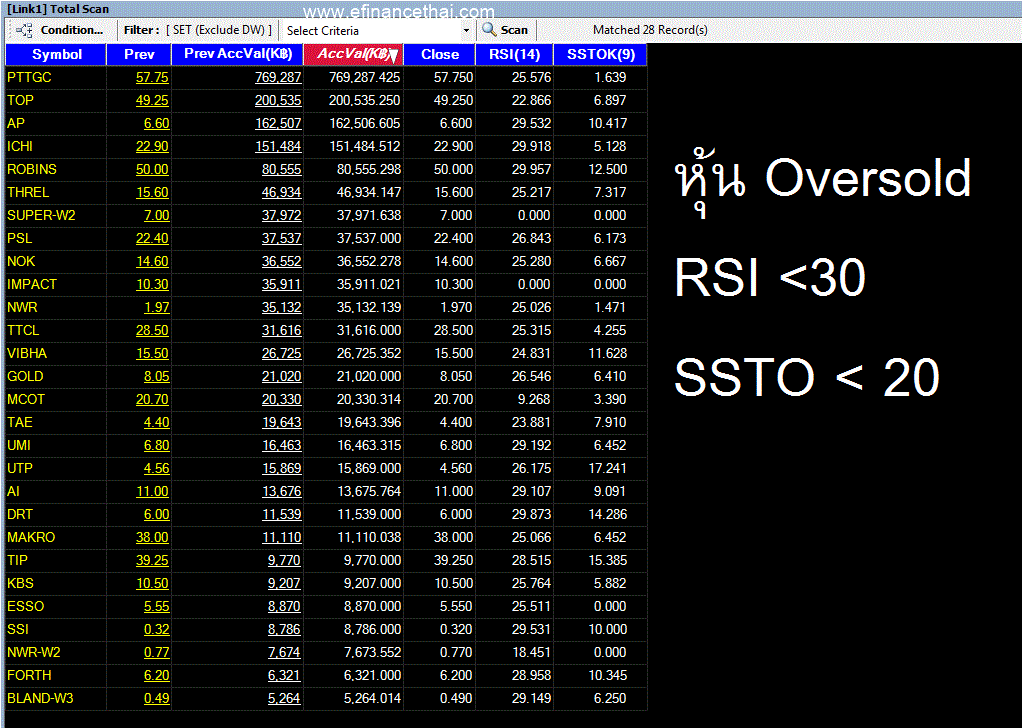Sort by the Symbol column header
Viewport: 1022px width, 728px height.
(56, 54)
